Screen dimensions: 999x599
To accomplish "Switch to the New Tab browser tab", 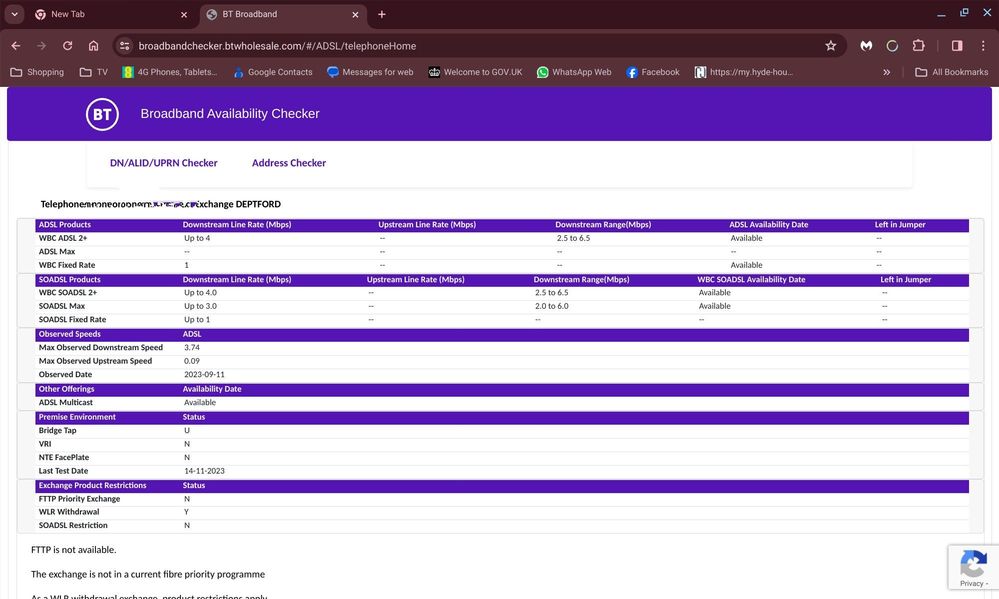I will pyautogui.click(x=112, y=14).
